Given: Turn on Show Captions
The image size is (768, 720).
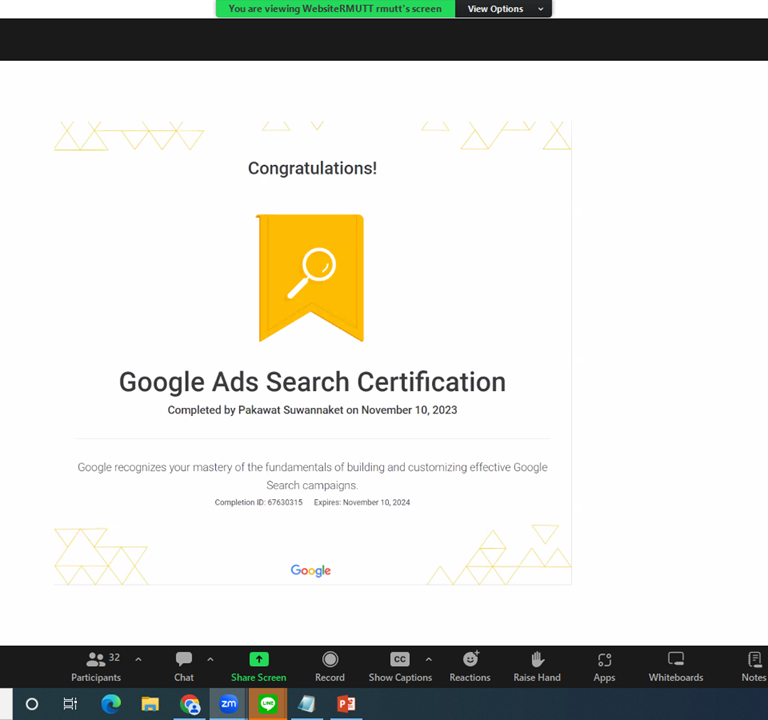Looking at the screenshot, I should tap(400, 667).
